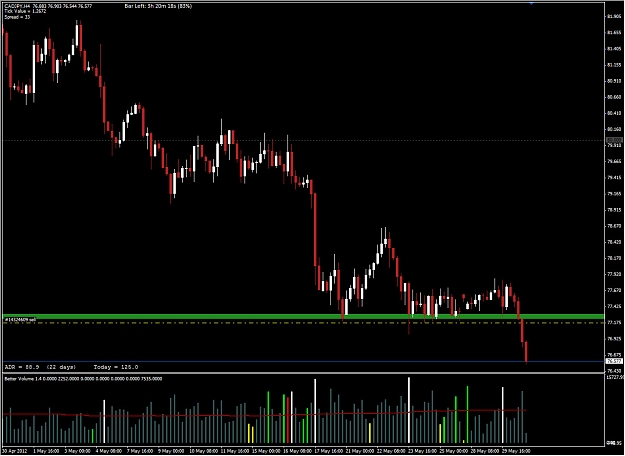The height and width of the screenshot is (456, 625).
Task: Click the green horizontal support band
Action: 304,316
